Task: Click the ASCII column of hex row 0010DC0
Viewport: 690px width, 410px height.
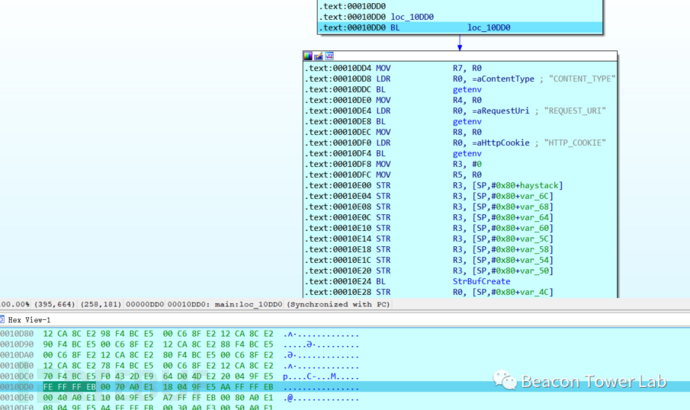Action: coord(321,377)
